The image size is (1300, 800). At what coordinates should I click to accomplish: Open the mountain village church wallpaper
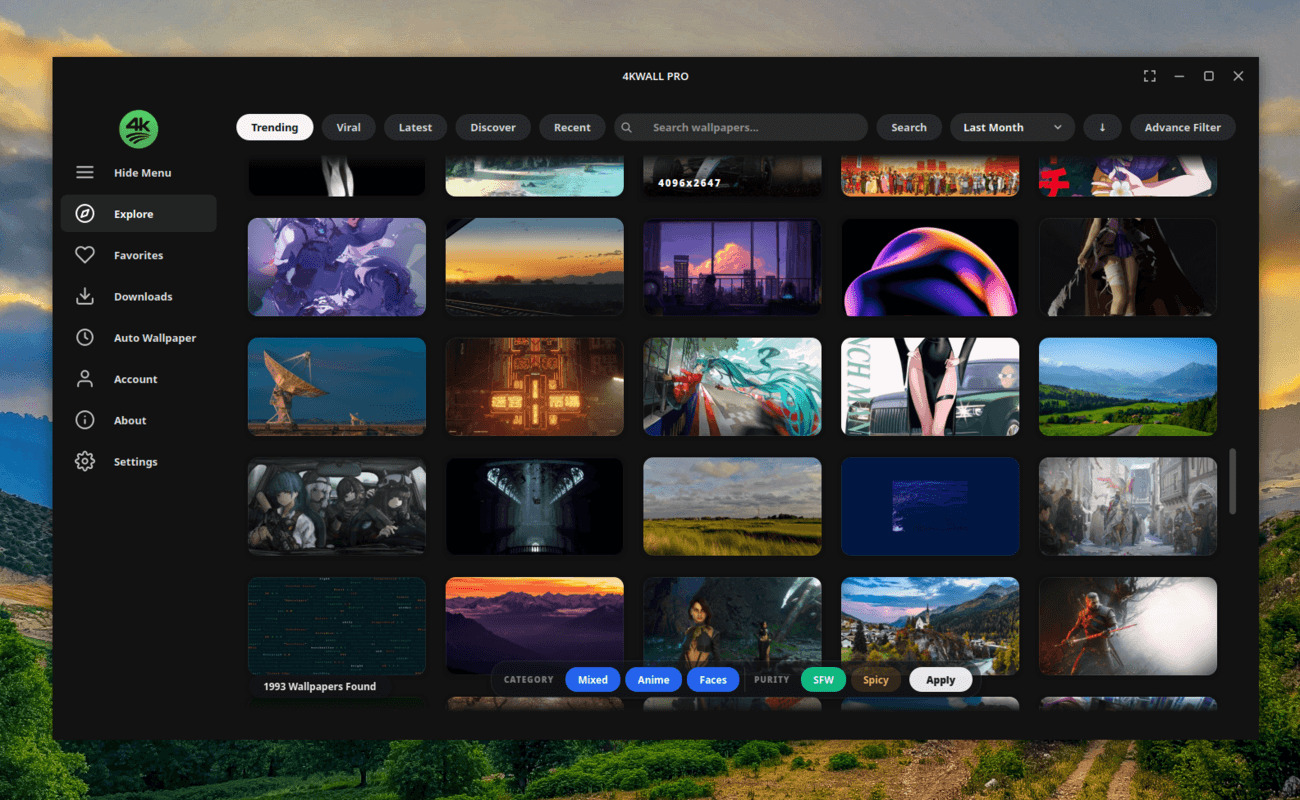931,627
